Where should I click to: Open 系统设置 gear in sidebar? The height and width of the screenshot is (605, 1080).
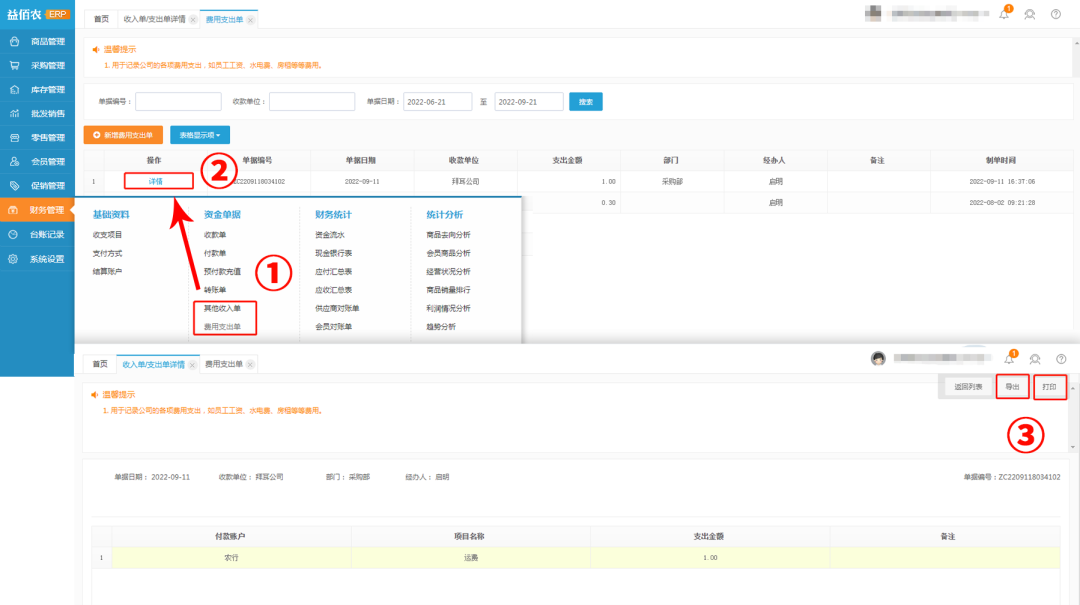tap(46, 258)
